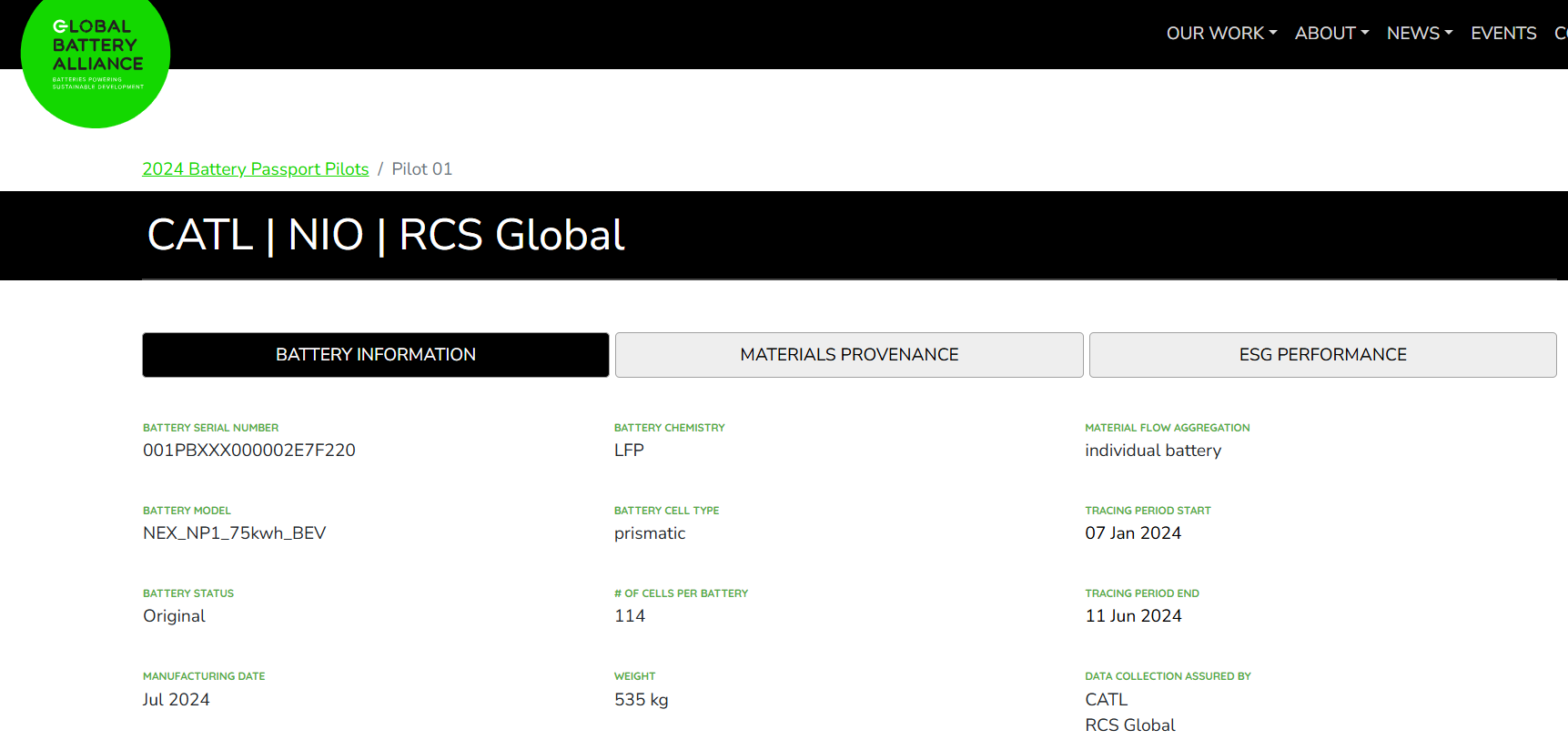Click the Global Battery Alliance logo

tap(96, 56)
